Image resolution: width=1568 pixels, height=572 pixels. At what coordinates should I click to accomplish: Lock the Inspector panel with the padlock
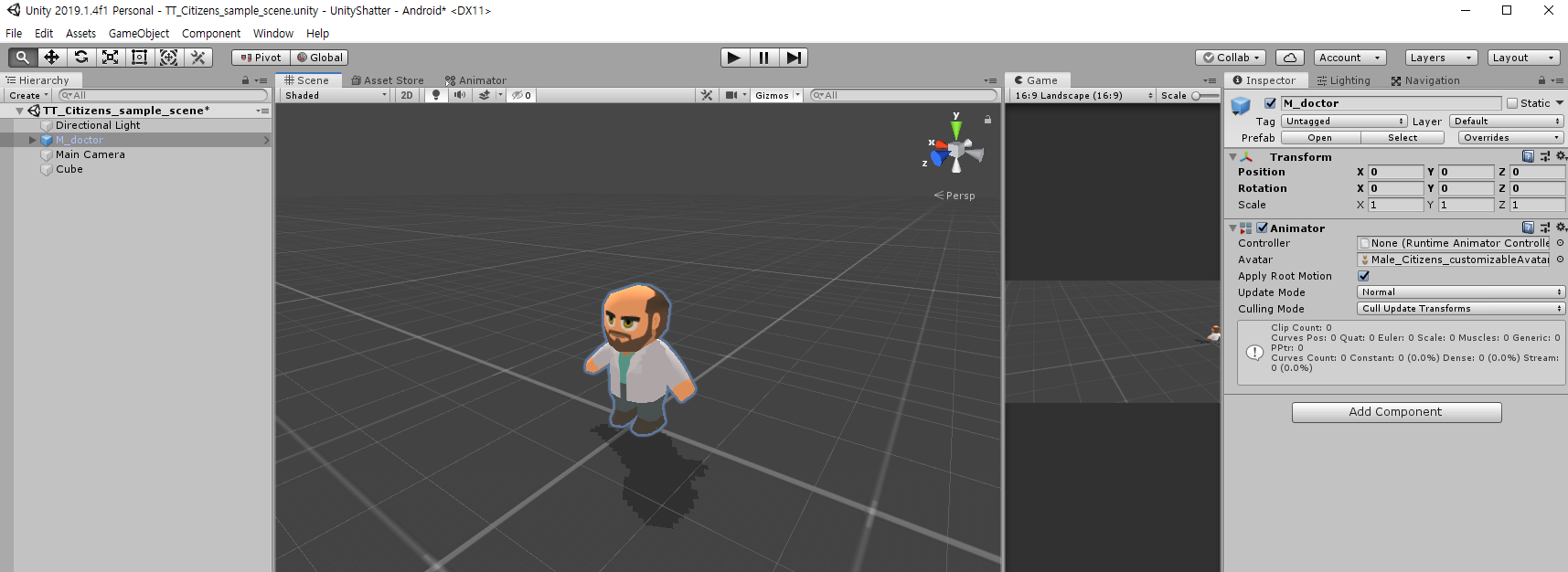click(x=1541, y=80)
